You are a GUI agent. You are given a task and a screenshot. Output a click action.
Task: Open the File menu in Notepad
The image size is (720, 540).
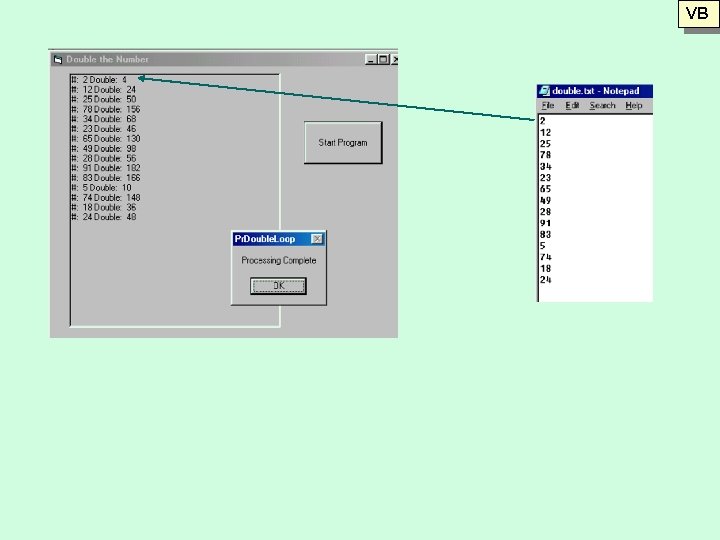pos(548,106)
